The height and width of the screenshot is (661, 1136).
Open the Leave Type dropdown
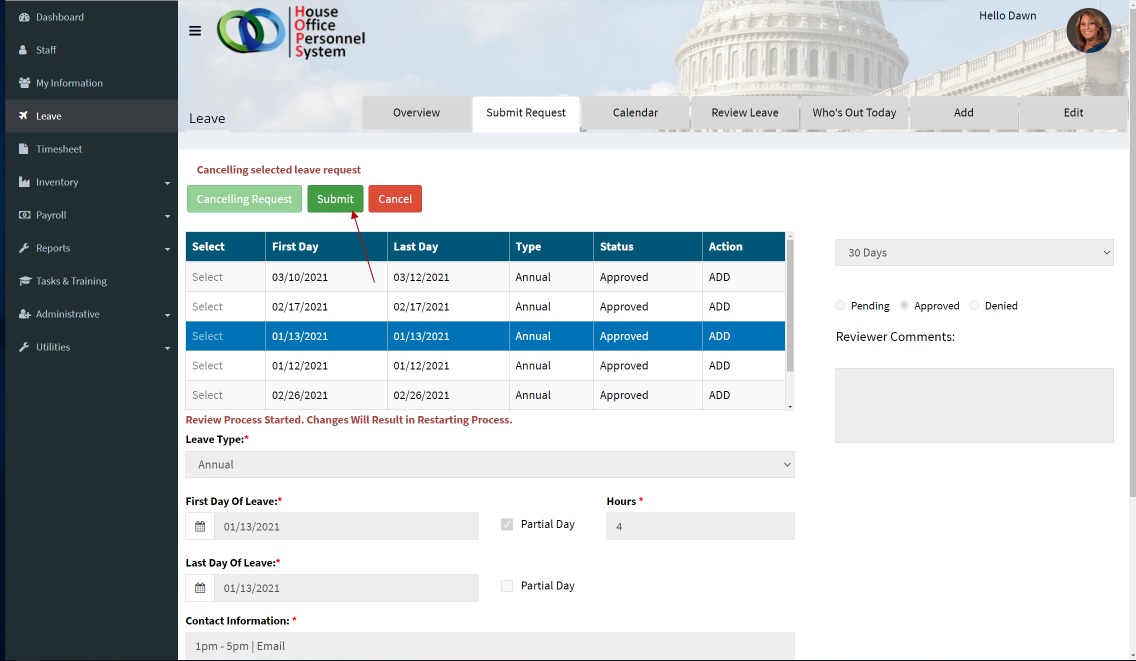[490, 465]
